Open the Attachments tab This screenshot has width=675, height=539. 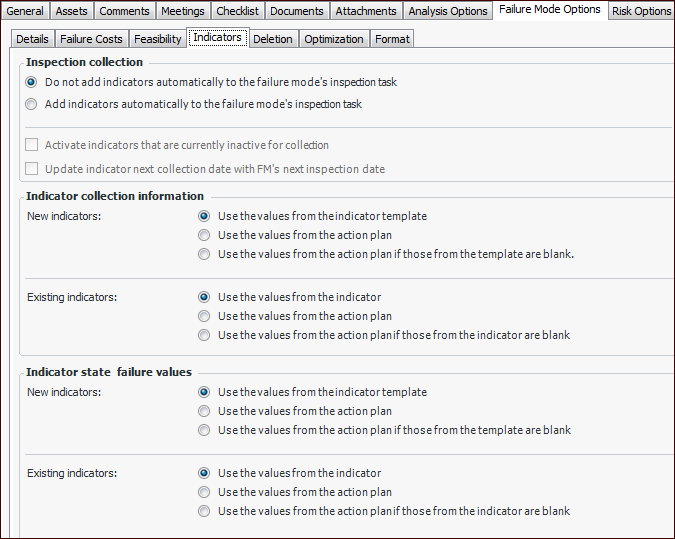366,11
